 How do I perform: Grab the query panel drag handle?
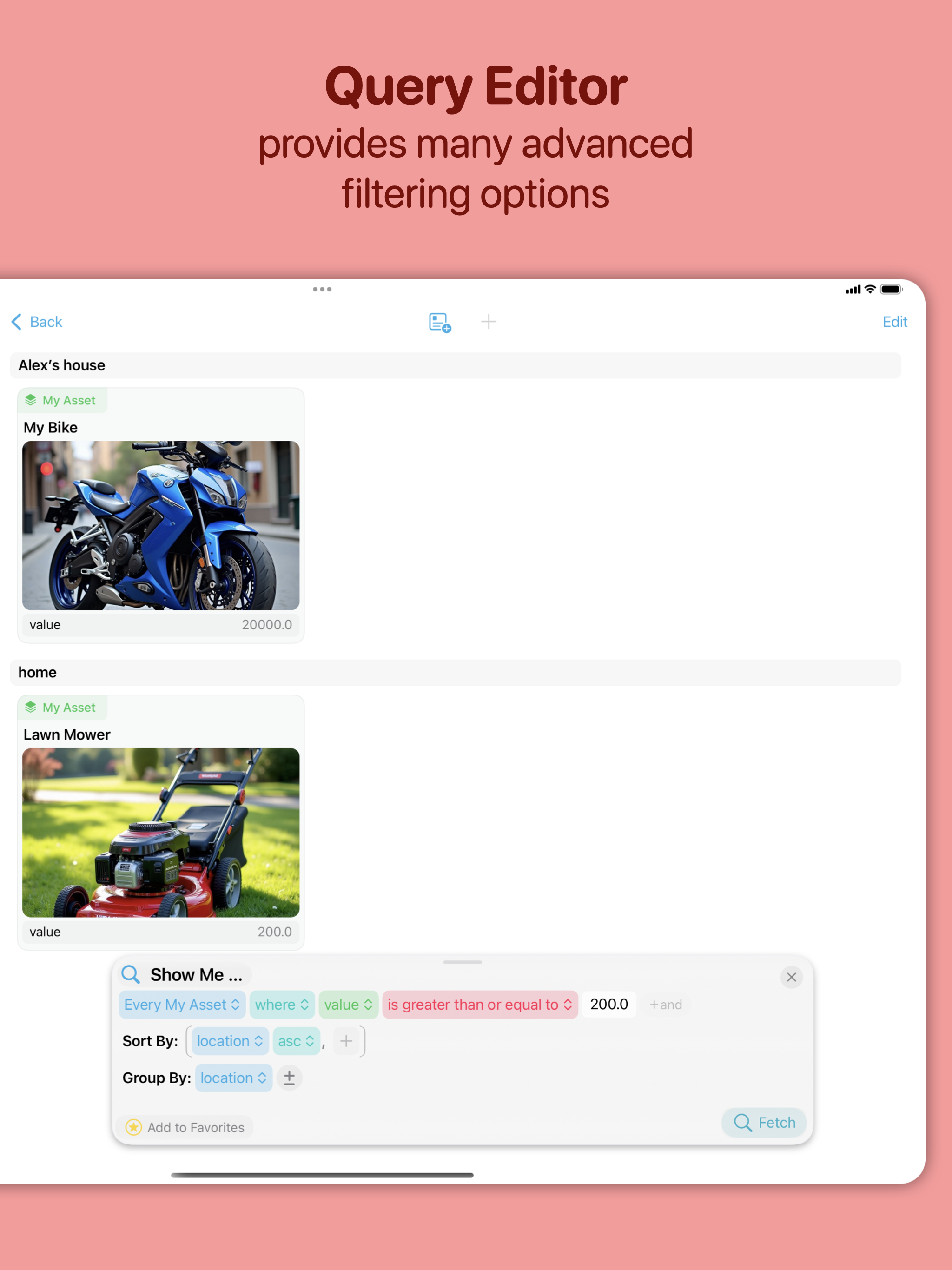coord(463,962)
